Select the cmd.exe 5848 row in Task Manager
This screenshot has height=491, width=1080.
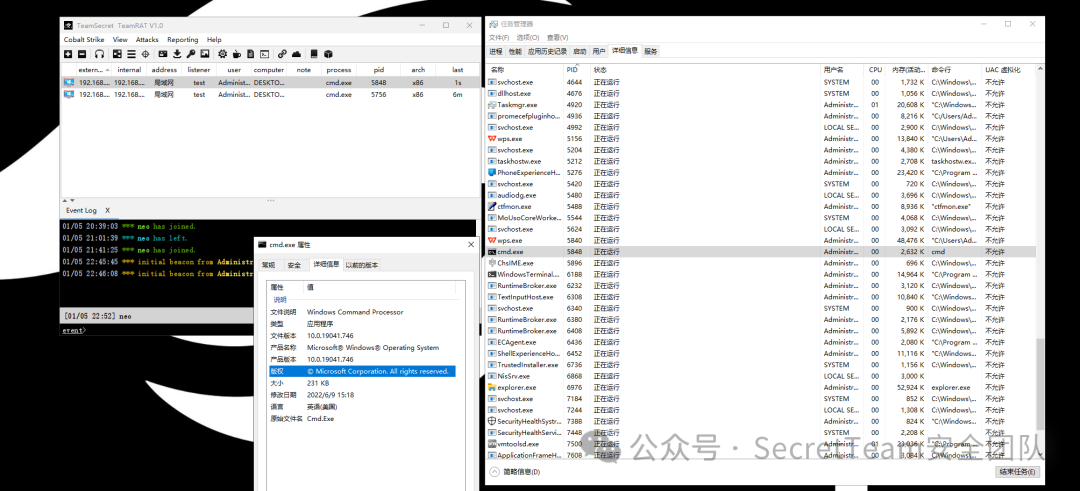pos(761,251)
